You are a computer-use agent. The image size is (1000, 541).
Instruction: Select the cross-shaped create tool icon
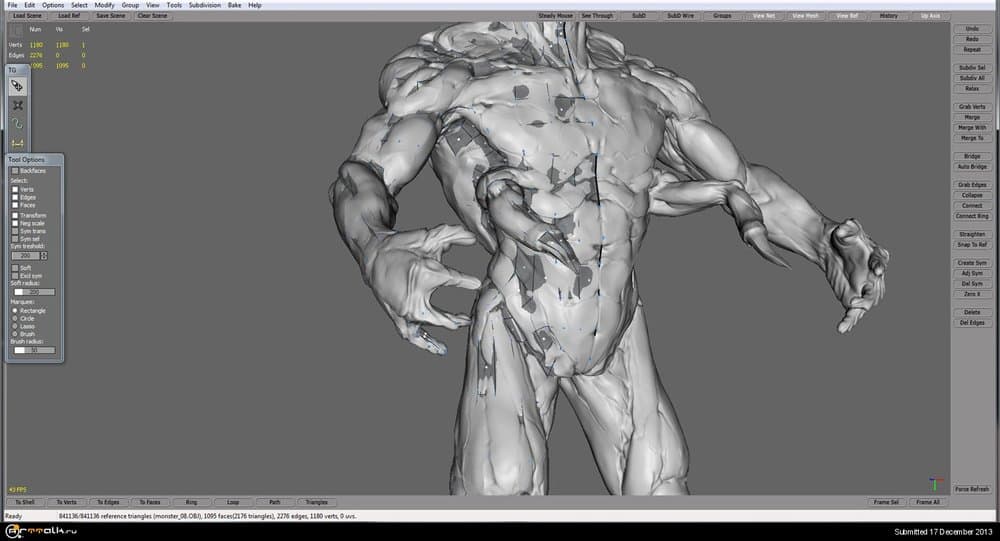click(17, 105)
